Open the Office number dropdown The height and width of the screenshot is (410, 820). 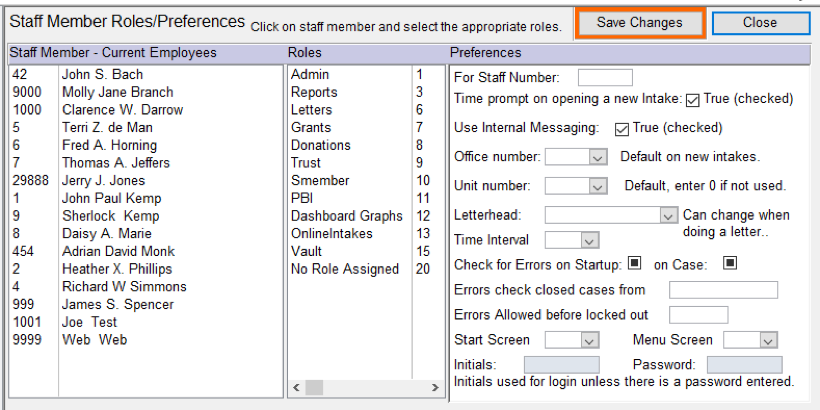(x=597, y=157)
